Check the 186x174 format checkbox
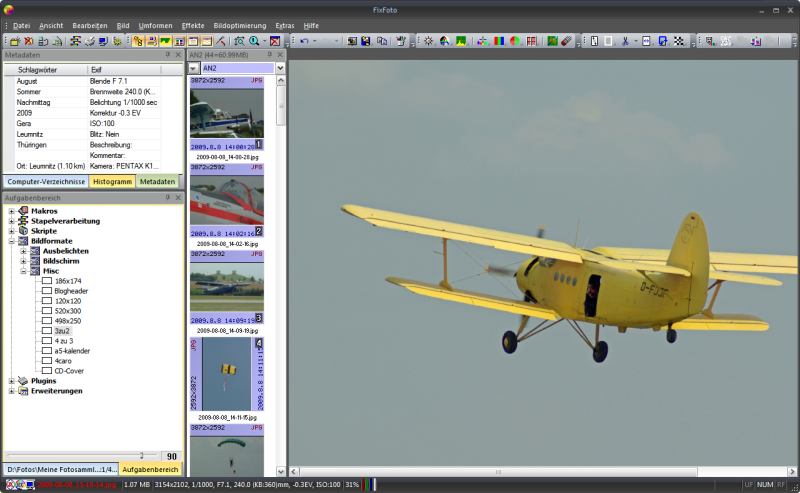 pos(47,281)
